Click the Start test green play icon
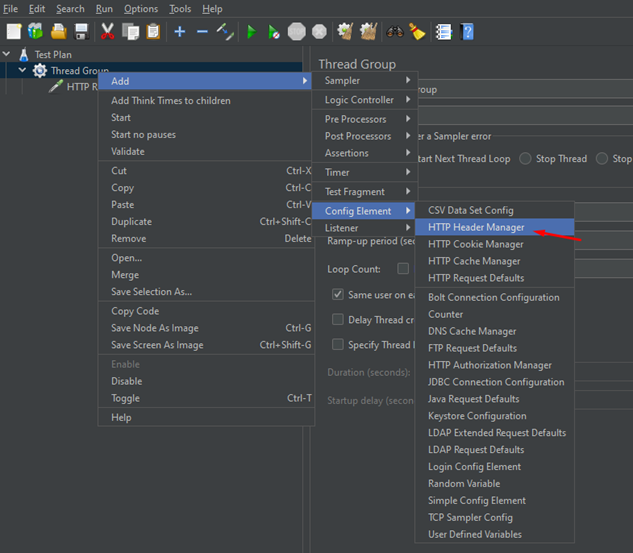 click(x=251, y=32)
